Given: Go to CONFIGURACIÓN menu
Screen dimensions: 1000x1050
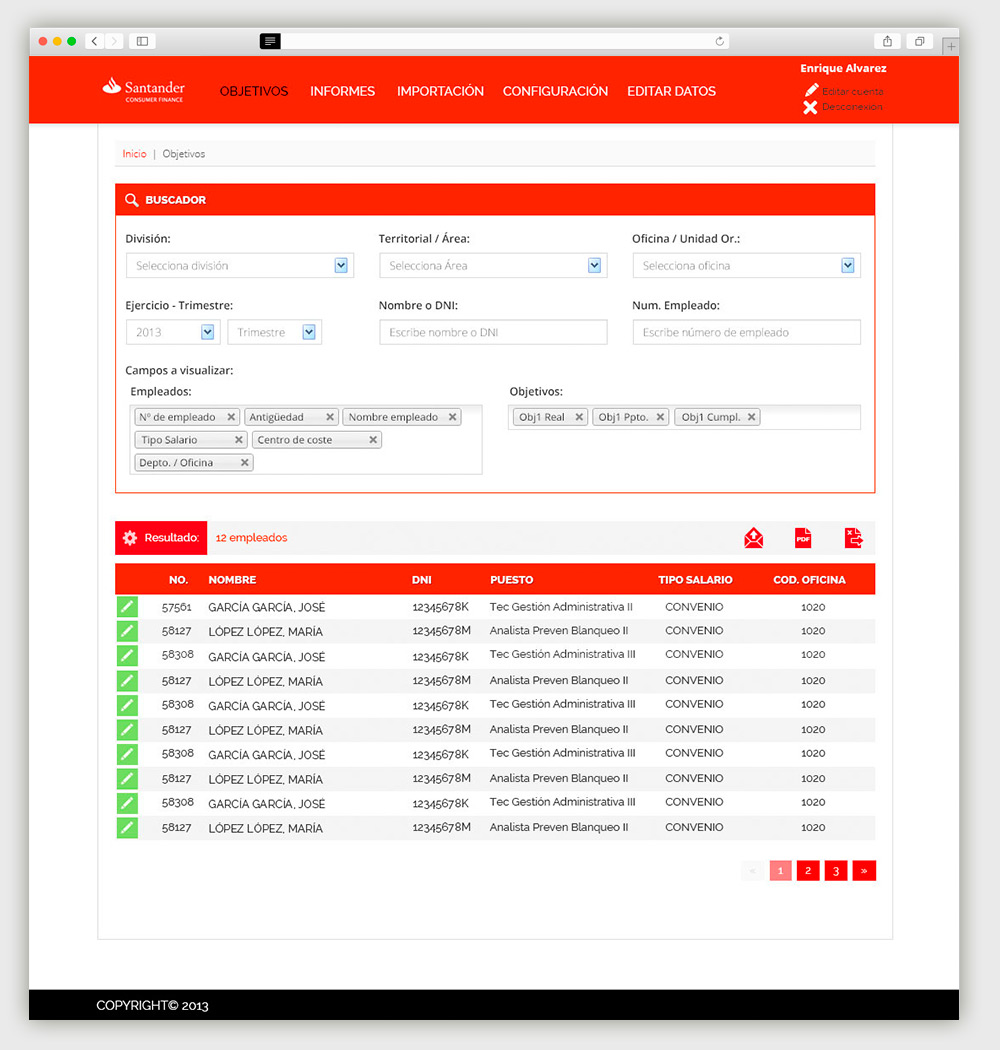Looking at the screenshot, I should (555, 91).
